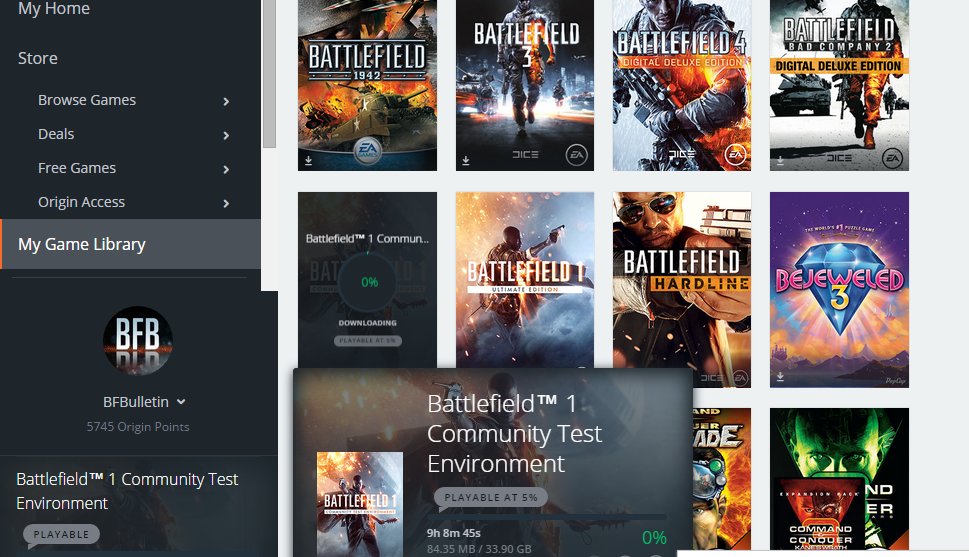Open Bejeweled 3 game tile
Viewport: 969px width, 557px height.
coord(839,290)
